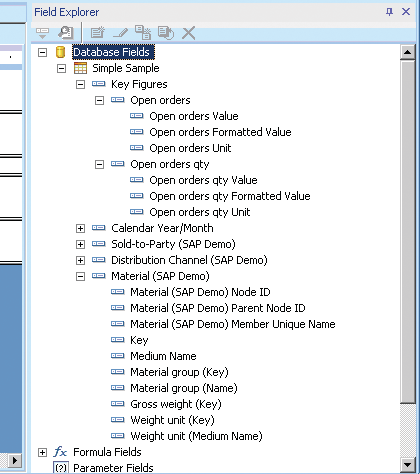Click the Formula Fields fx icon
The image size is (420, 474).
pos(60,452)
